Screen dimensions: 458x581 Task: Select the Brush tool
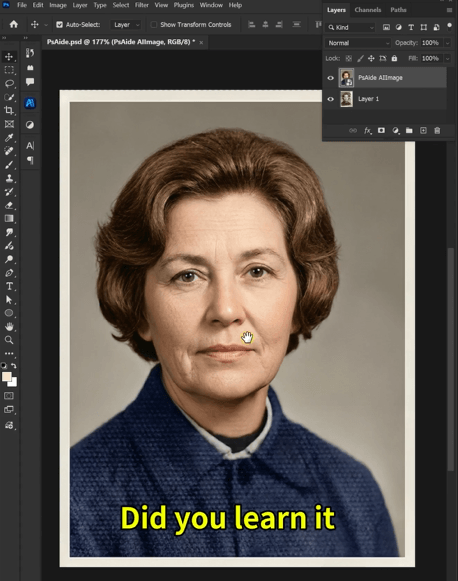click(9, 165)
